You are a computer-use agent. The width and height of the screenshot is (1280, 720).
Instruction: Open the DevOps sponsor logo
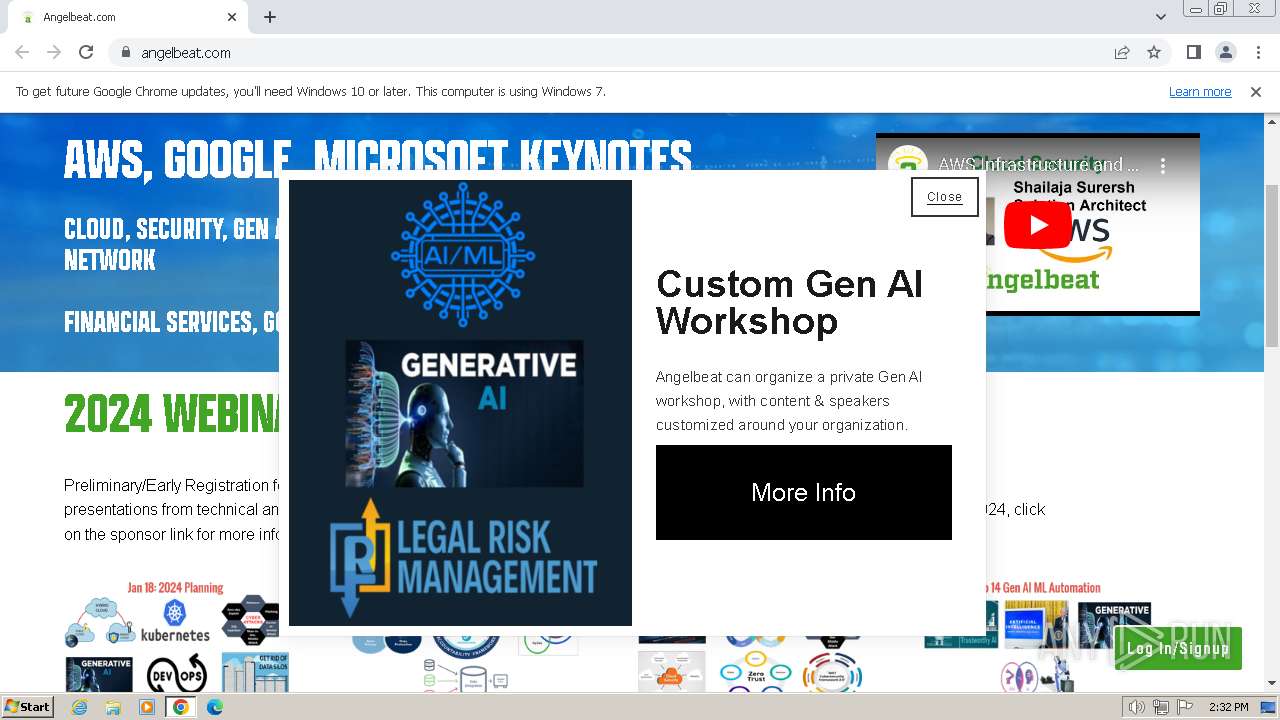176,674
